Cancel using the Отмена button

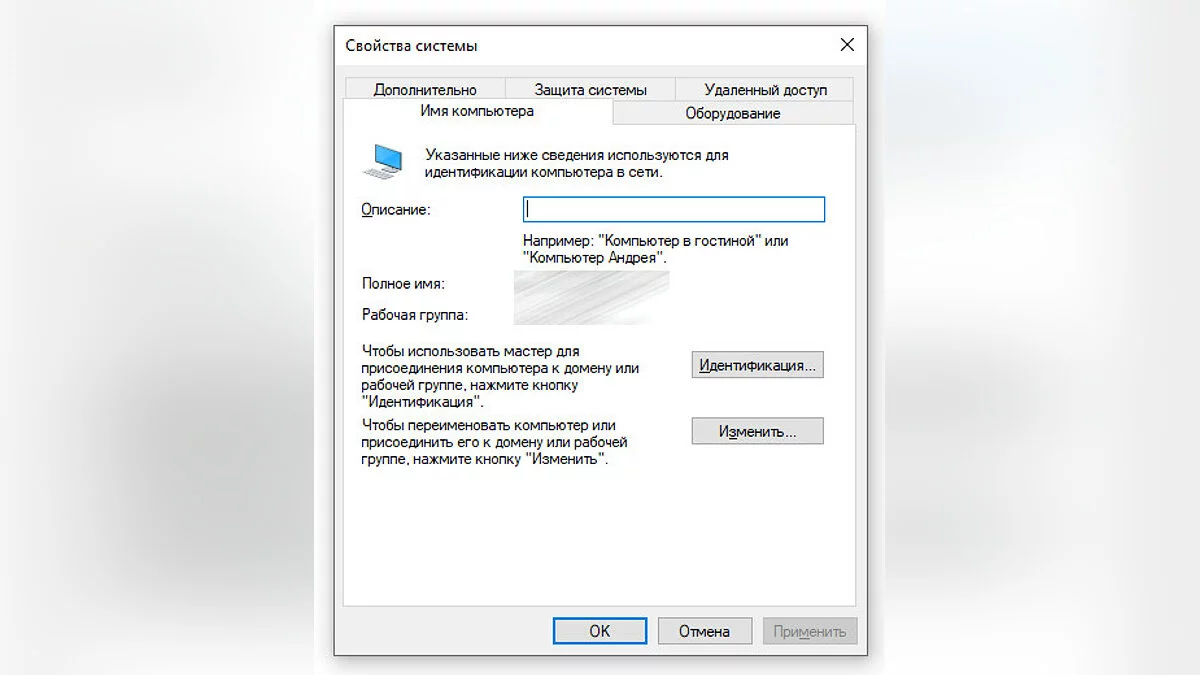(x=704, y=631)
